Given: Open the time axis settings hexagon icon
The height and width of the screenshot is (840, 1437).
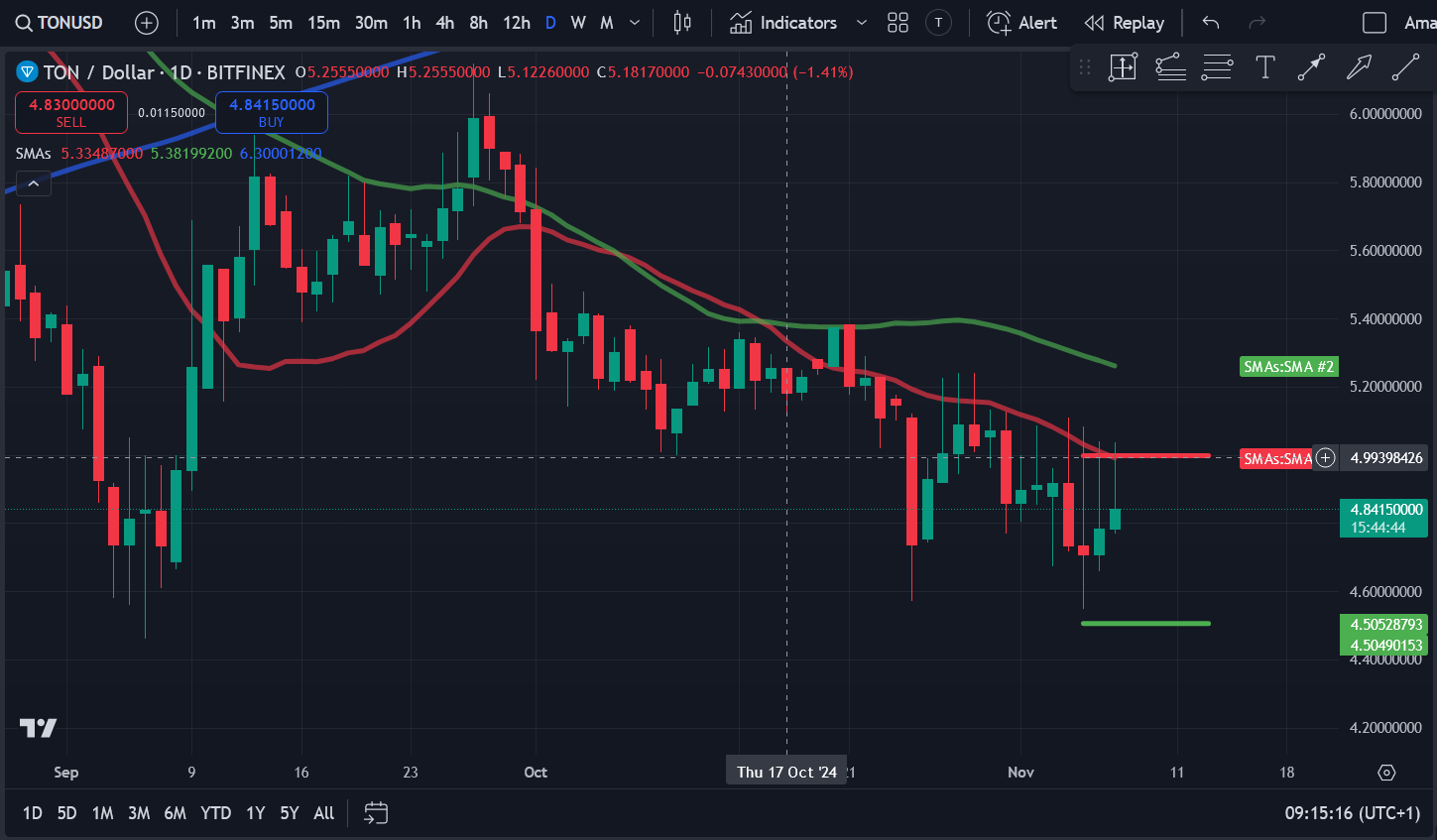Looking at the screenshot, I should (x=1386, y=772).
